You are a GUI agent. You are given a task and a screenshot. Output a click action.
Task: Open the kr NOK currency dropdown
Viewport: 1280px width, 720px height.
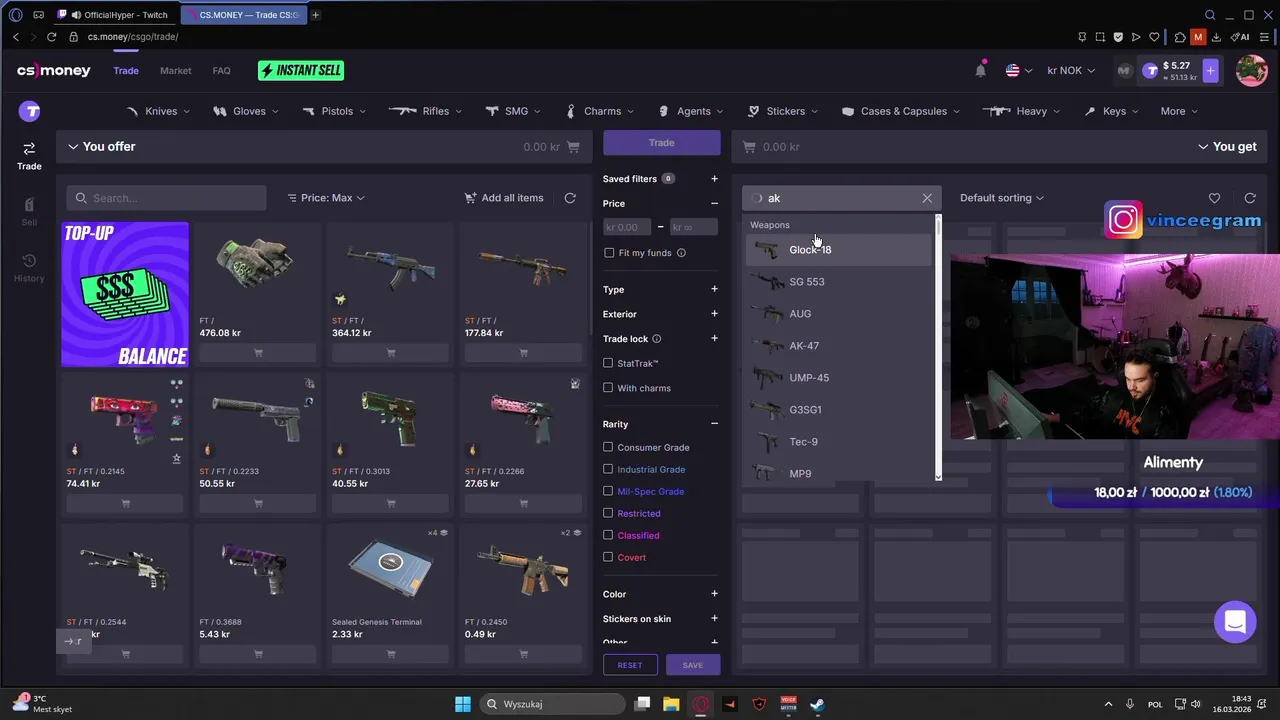click(1071, 71)
